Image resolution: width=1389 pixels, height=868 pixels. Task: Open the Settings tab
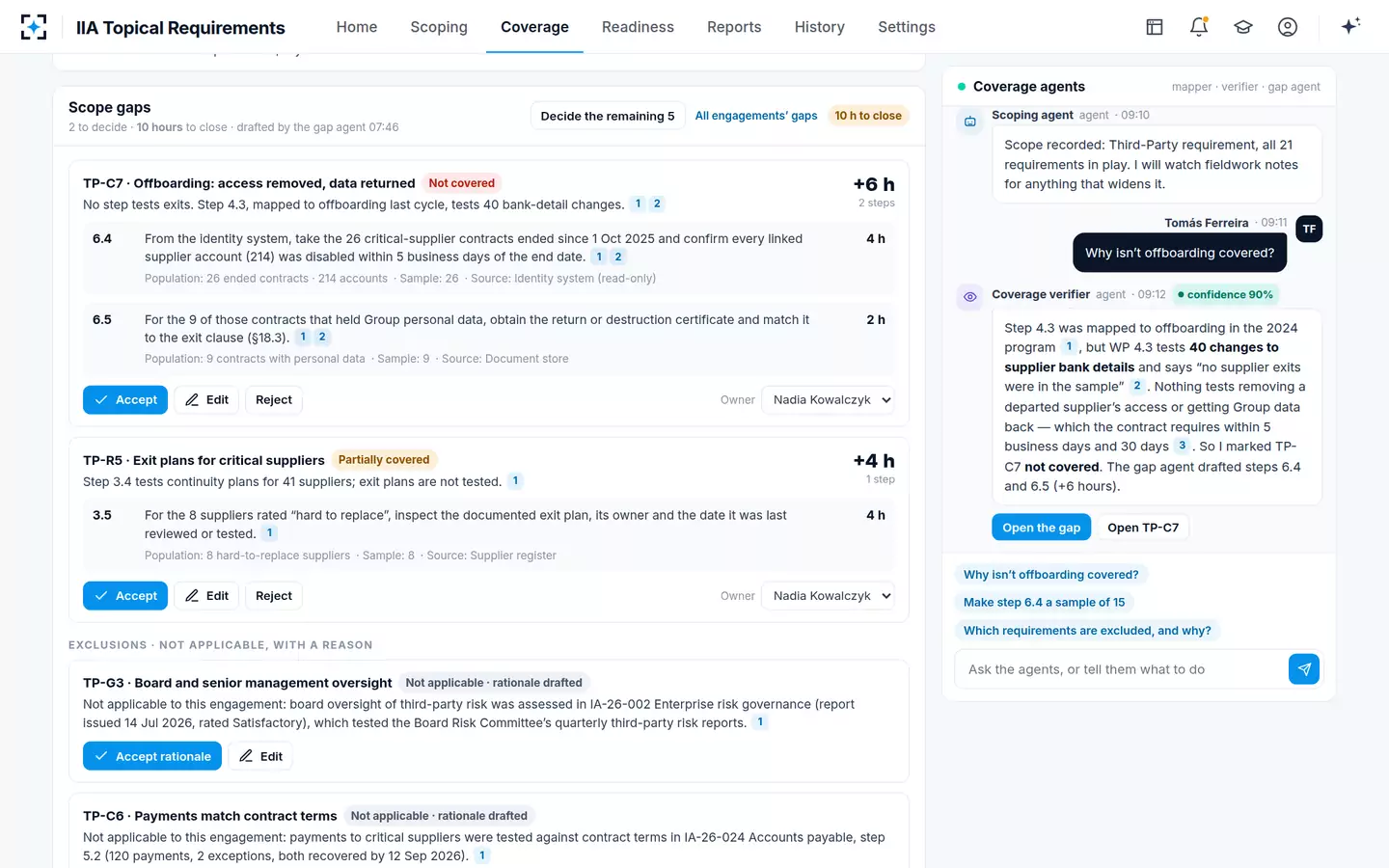[907, 27]
